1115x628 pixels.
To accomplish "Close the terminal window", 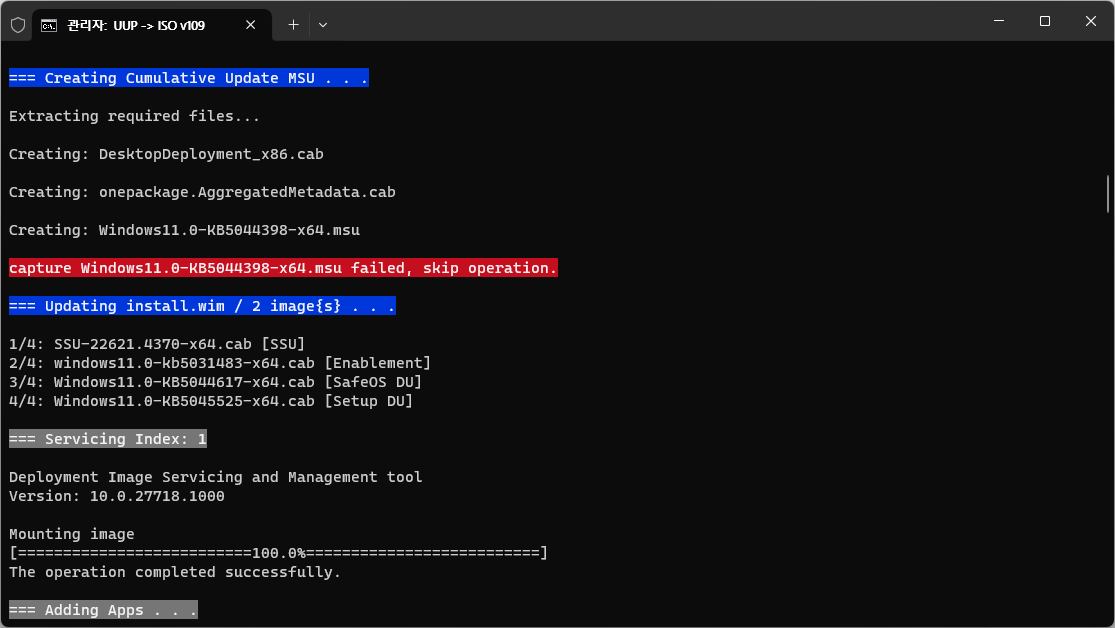I will click(1090, 21).
